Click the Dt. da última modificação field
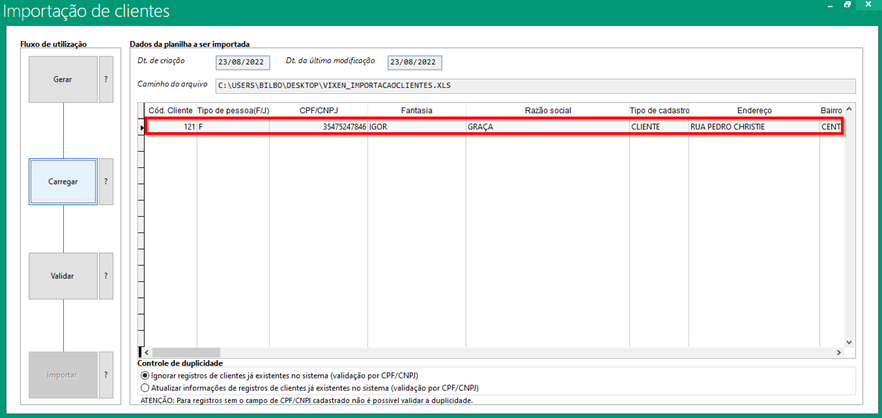This screenshot has height=418, width=882. pos(414,63)
